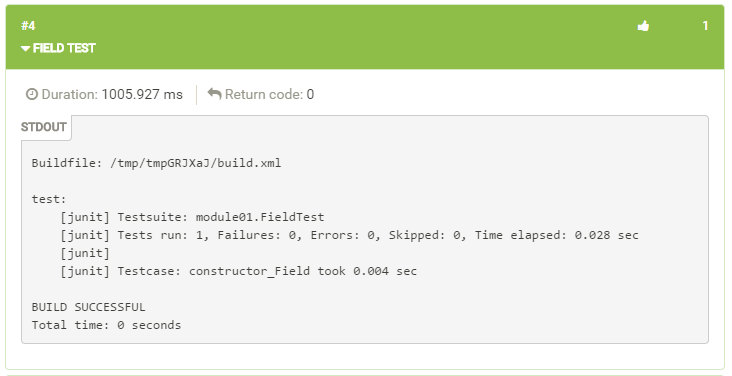This screenshot has height=376, width=732.
Task: Click the #4 test number label
Action: [x=28, y=26]
